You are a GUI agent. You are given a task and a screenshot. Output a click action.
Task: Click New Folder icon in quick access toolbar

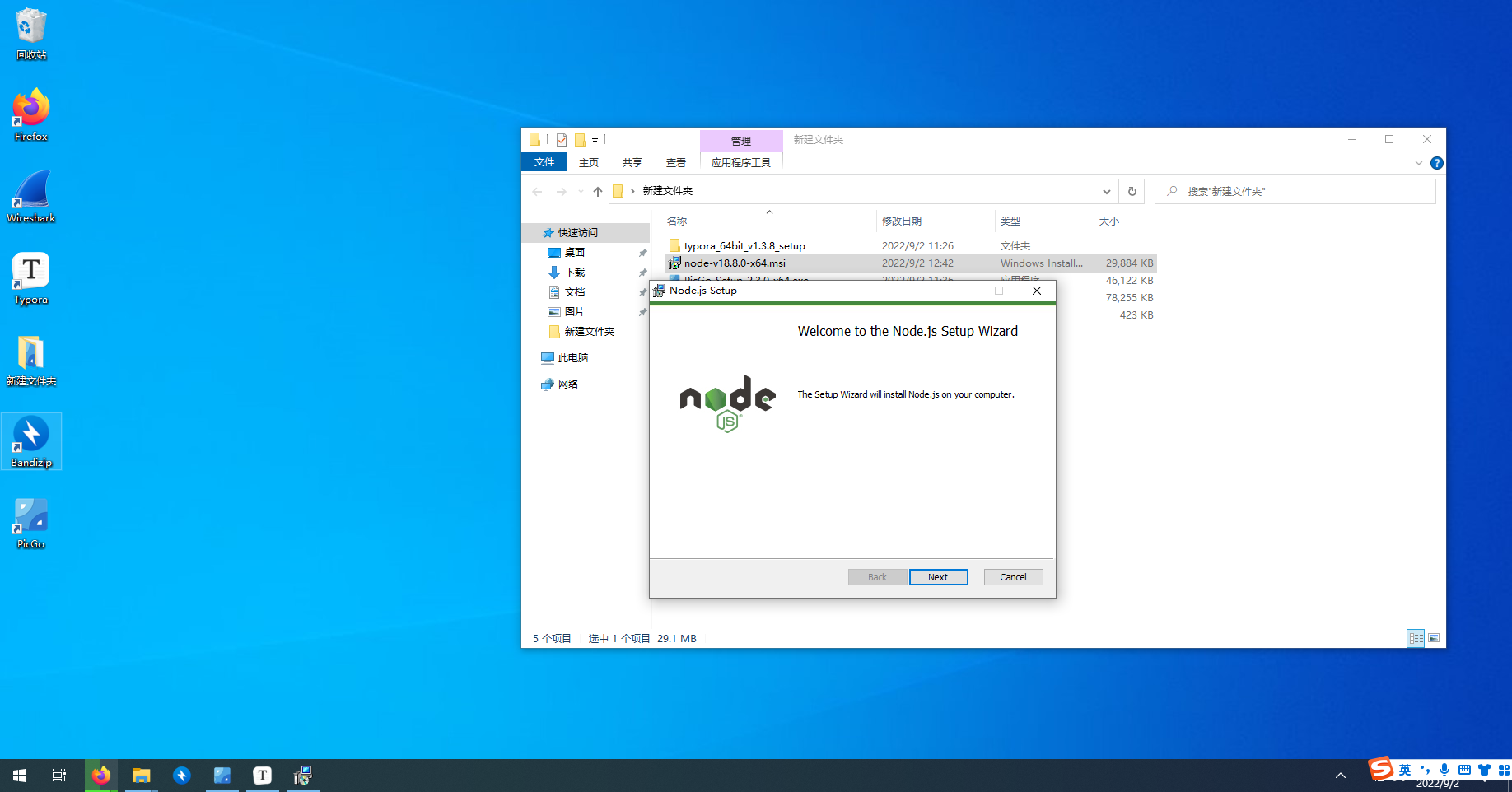[x=580, y=140]
